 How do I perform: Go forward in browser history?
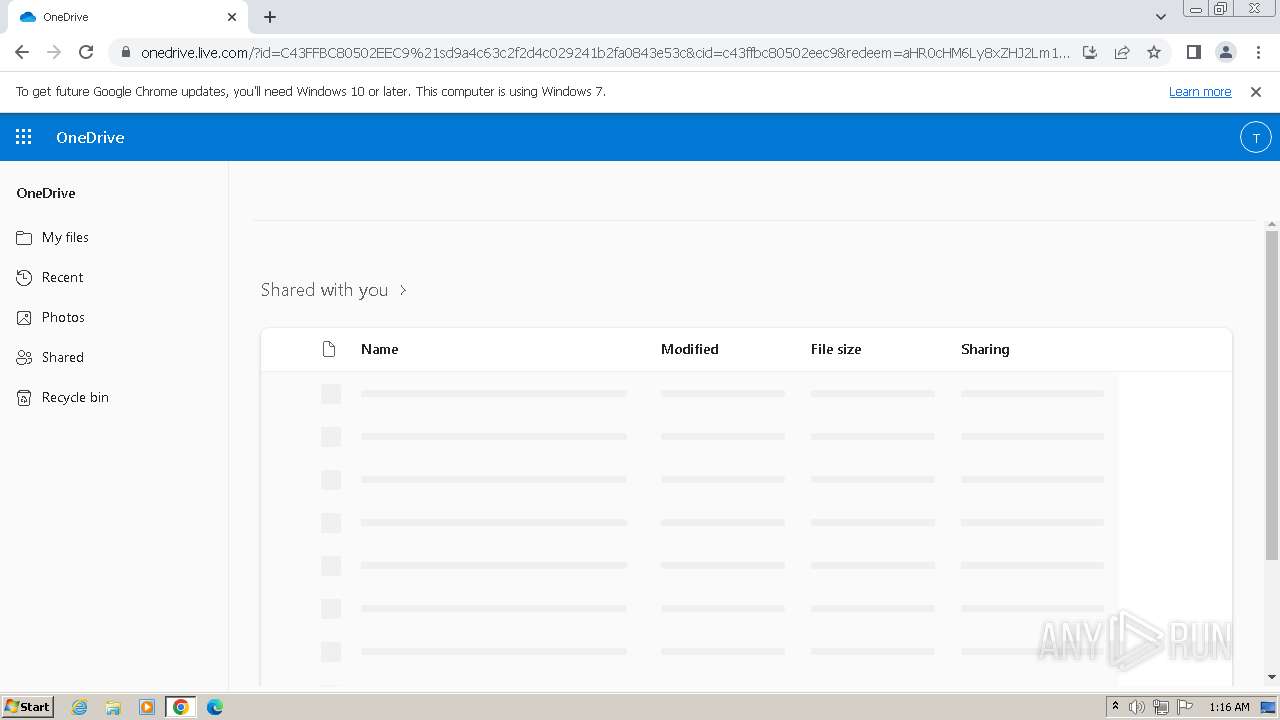pyautogui.click(x=54, y=52)
